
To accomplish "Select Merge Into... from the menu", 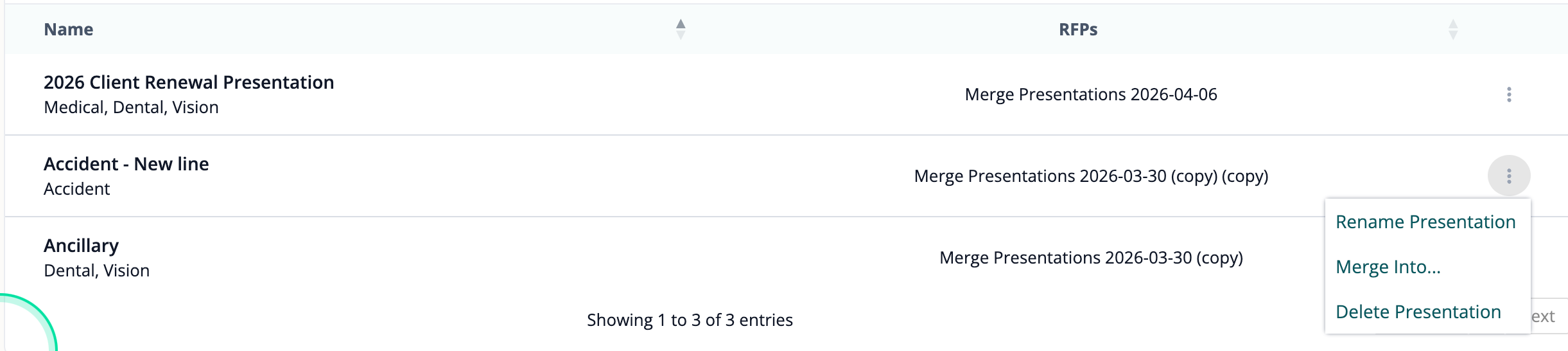I will (x=1388, y=267).
